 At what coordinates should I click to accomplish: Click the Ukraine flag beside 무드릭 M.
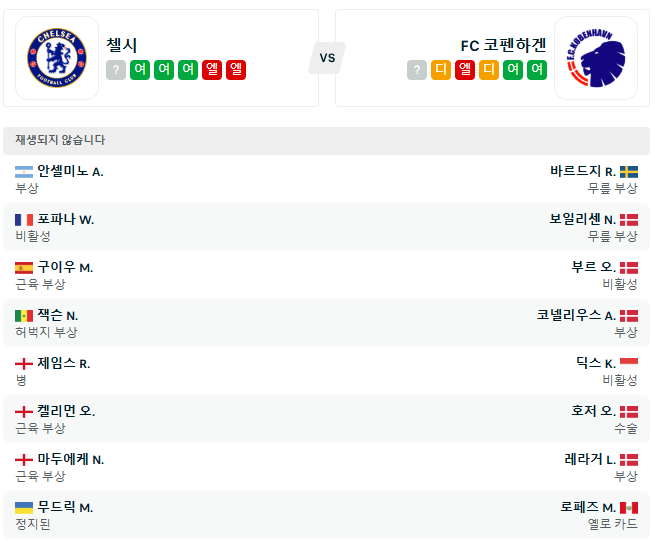(24, 507)
